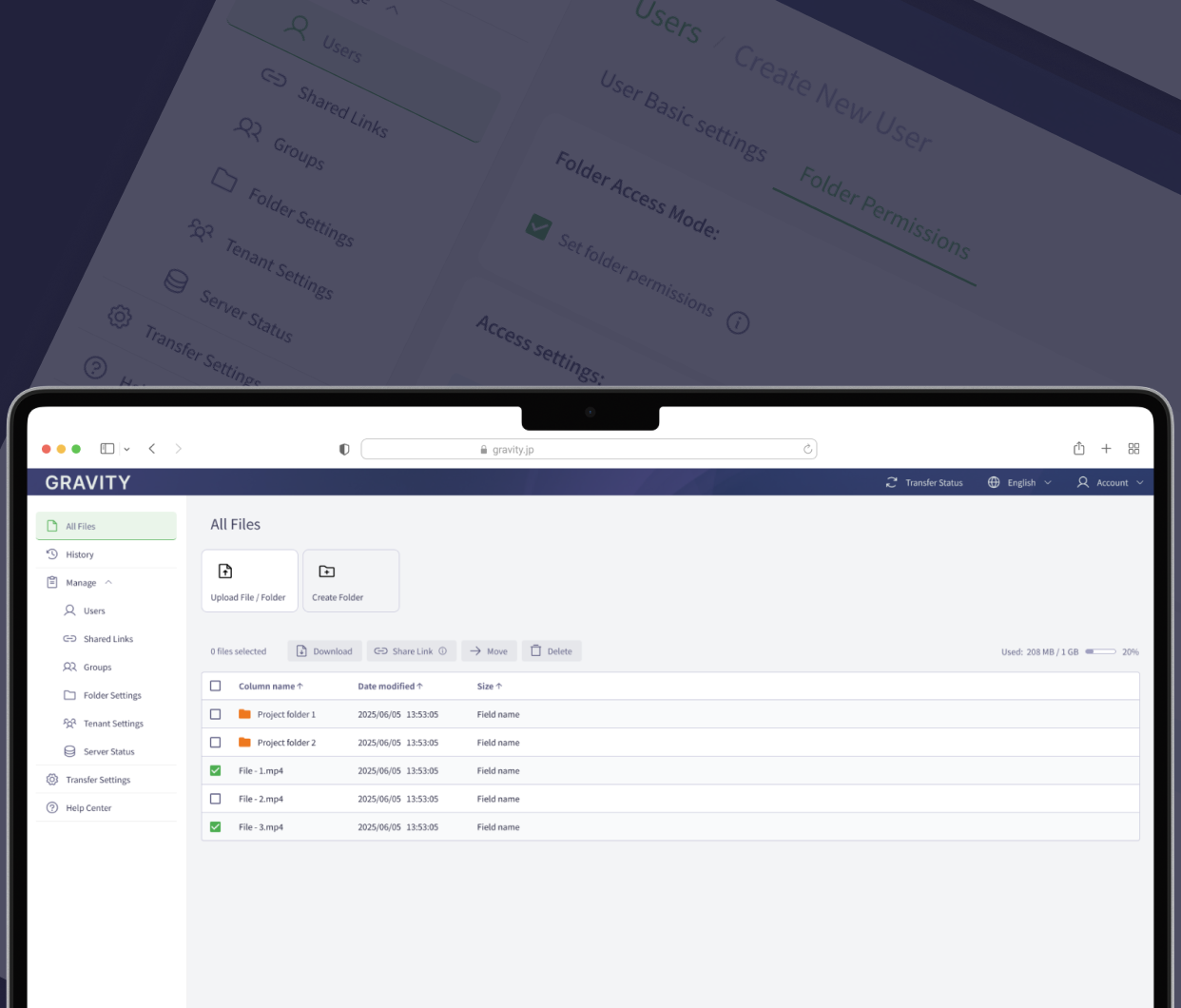Open Folder Settings in sidebar
The width and height of the screenshot is (1181, 1008).
pyautogui.click(x=111, y=695)
